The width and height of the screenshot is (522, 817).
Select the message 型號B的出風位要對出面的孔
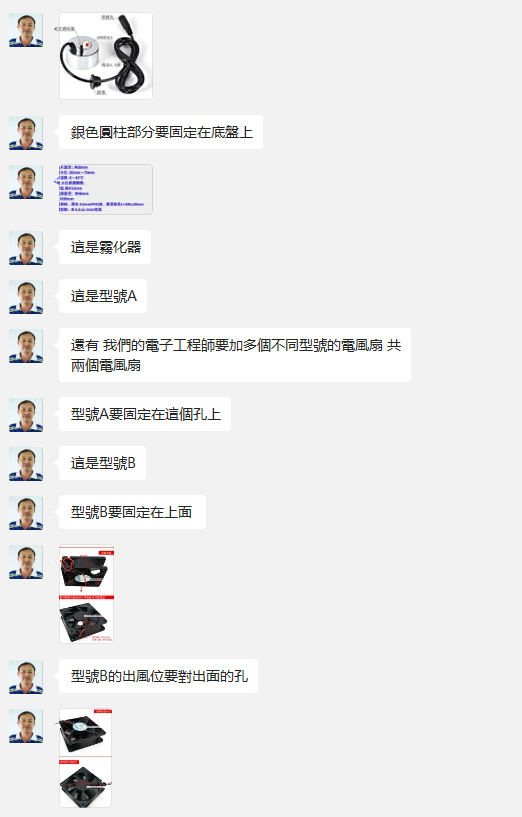158,676
